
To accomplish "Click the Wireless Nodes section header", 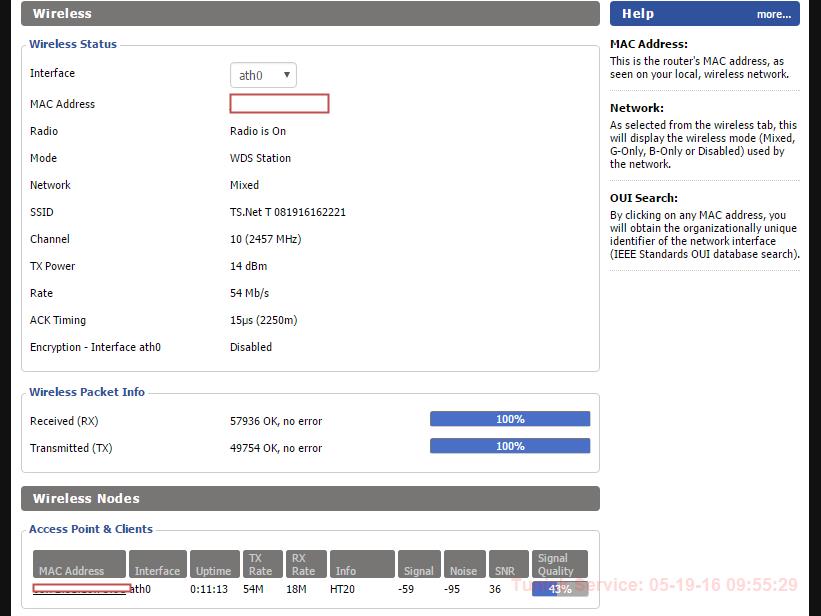I will (x=310, y=498).
